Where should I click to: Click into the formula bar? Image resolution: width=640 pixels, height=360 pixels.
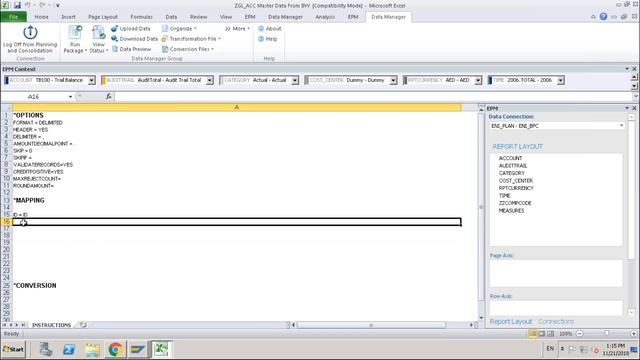click(373, 97)
